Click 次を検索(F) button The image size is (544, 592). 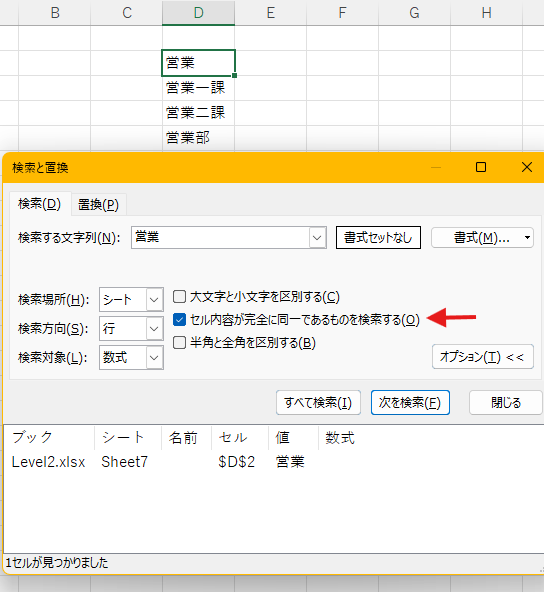point(410,402)
